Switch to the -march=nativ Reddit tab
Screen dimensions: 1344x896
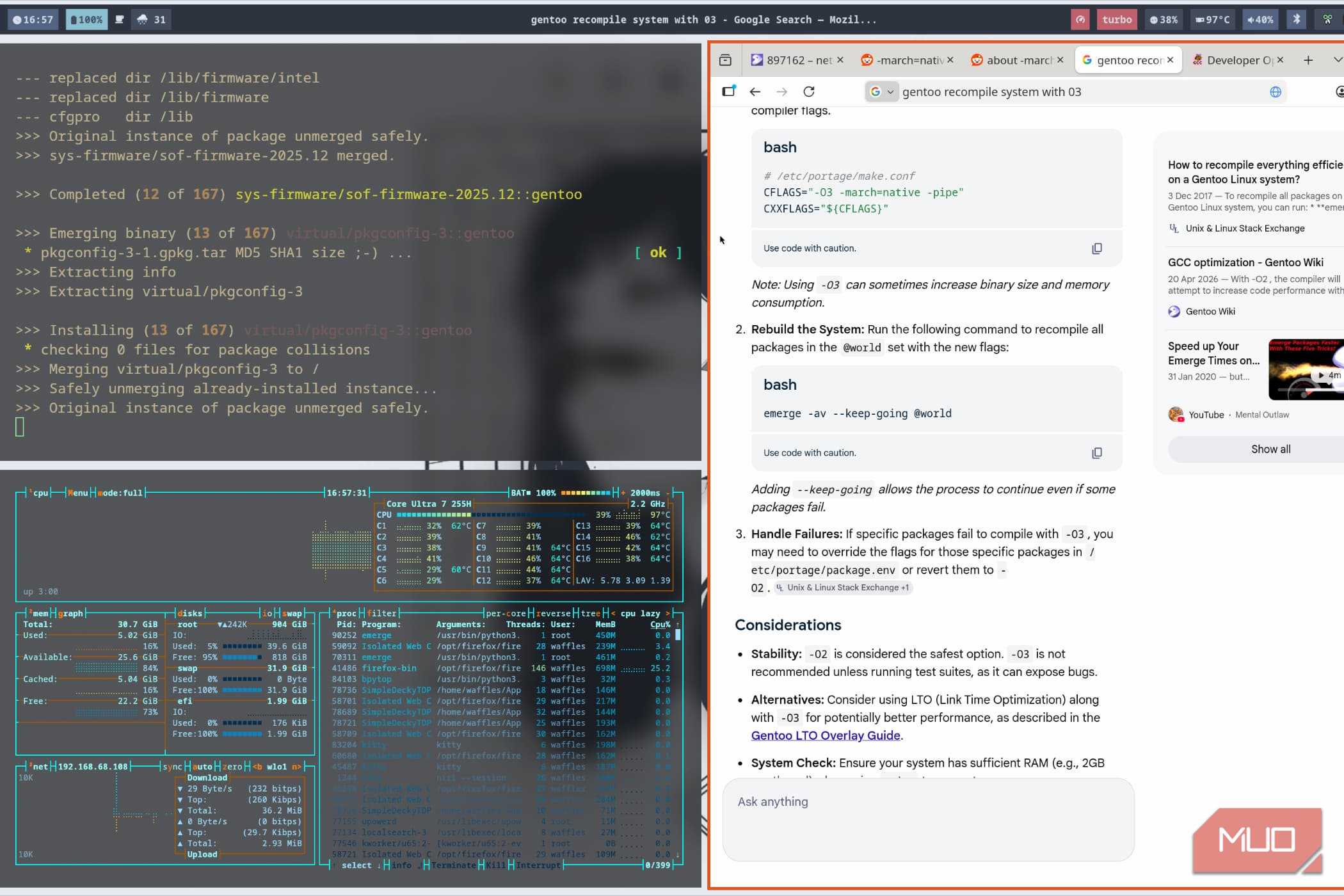pos(908,60)
